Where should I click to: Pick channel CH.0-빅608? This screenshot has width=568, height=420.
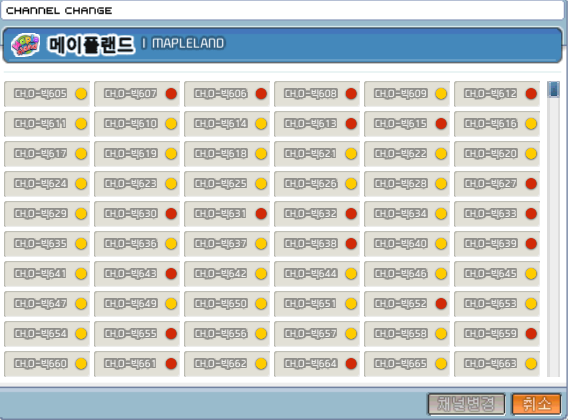point(317,94)
